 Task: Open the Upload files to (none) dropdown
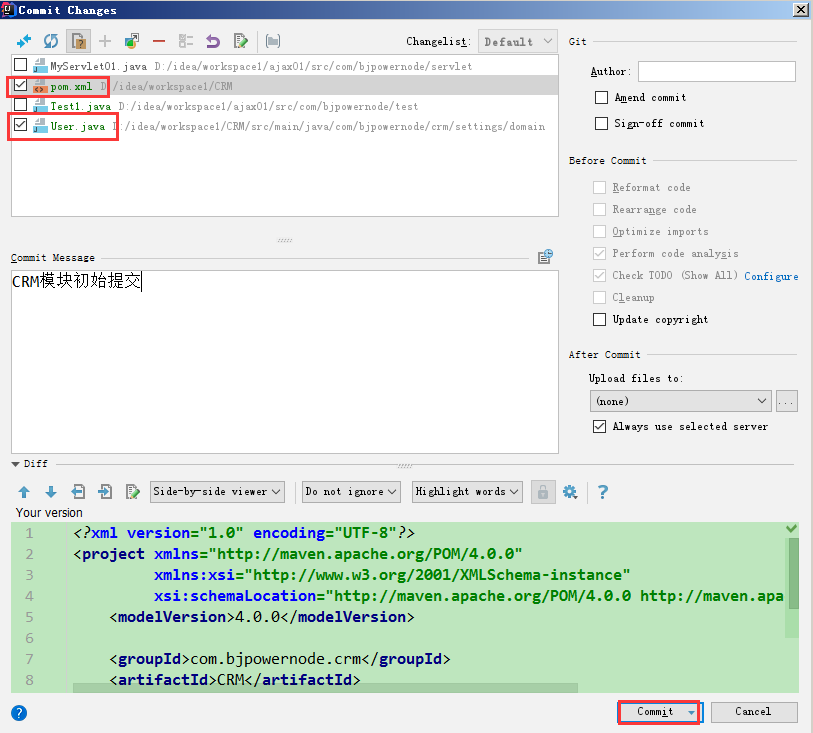point(680,401)
